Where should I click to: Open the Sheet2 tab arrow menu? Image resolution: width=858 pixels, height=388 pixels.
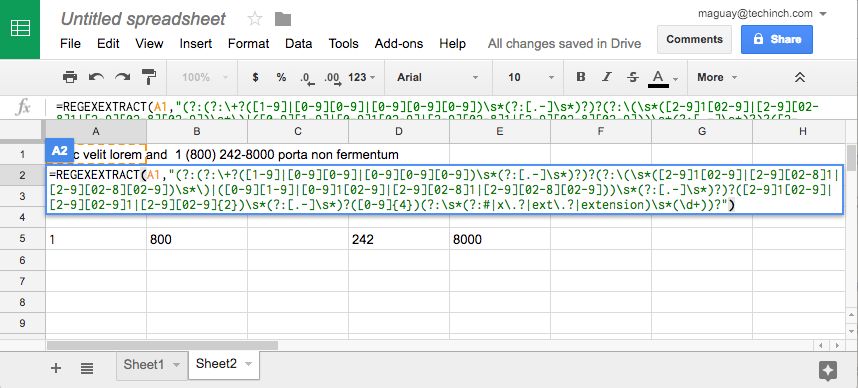[248, 364]
